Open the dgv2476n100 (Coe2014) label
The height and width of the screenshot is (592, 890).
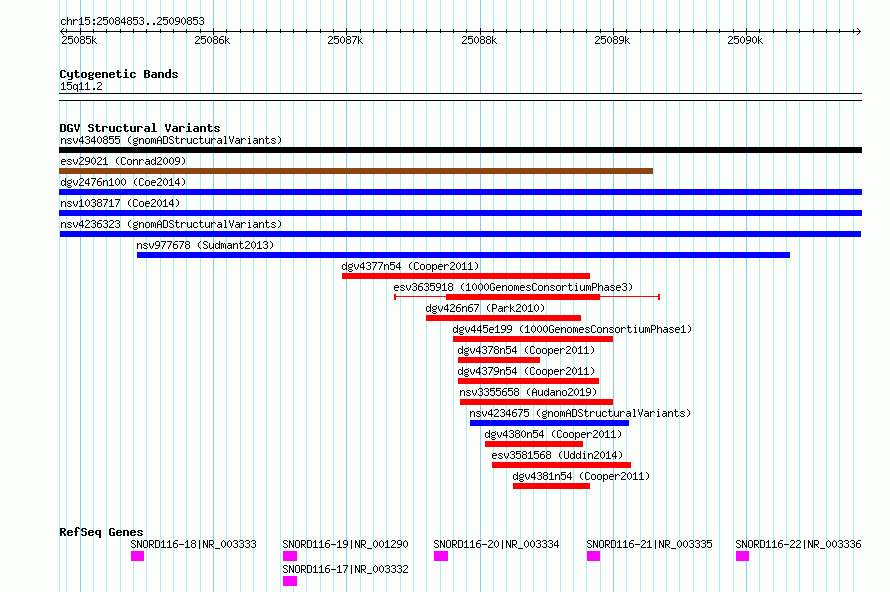(123, 182)
